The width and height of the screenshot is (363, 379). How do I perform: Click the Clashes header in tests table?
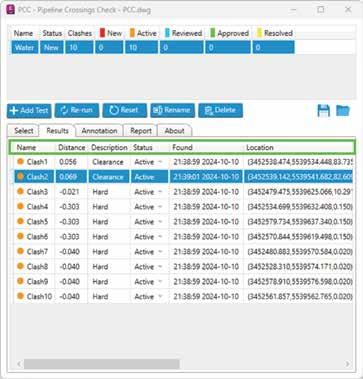(x=80, y=33)
